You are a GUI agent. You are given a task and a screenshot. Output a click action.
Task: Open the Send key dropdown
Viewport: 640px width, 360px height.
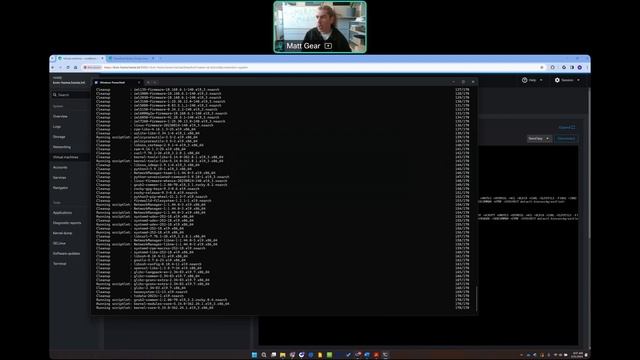click(x=539, y=139)
